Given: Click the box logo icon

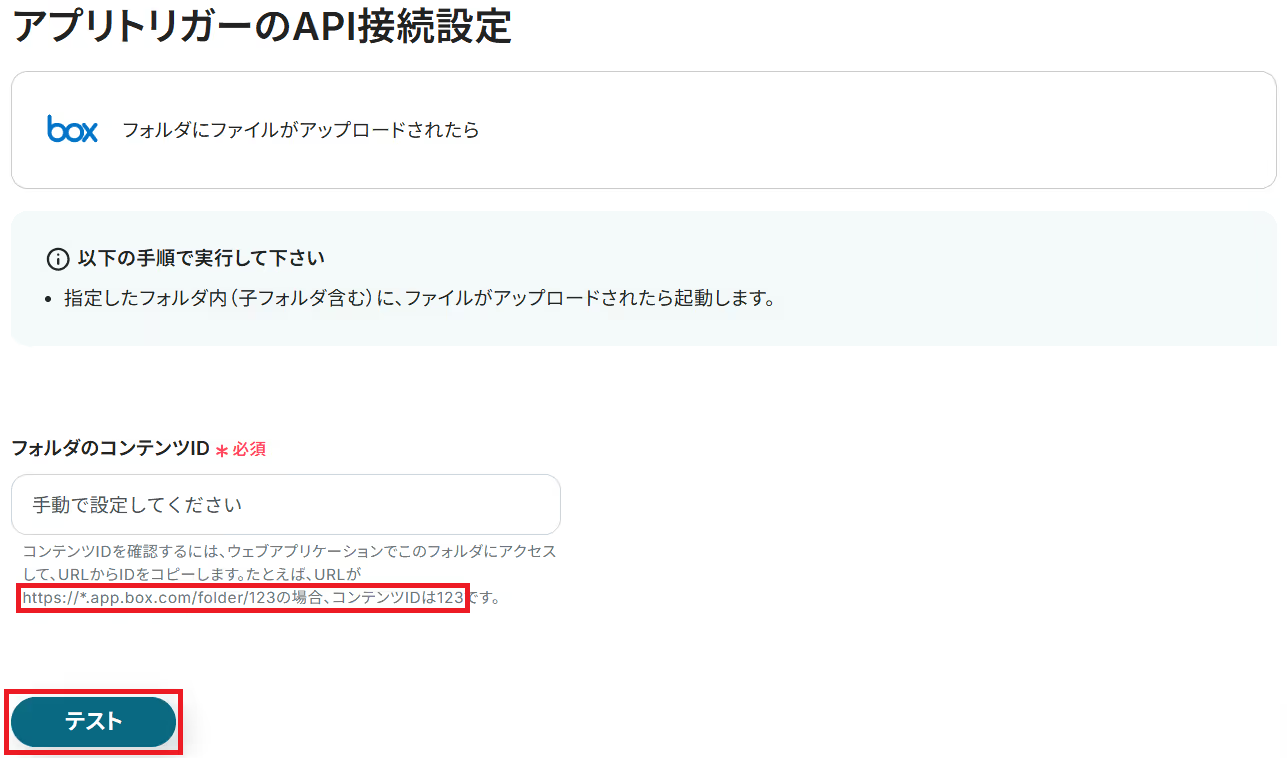Looking at the screenshot, I should click(72, 129).
